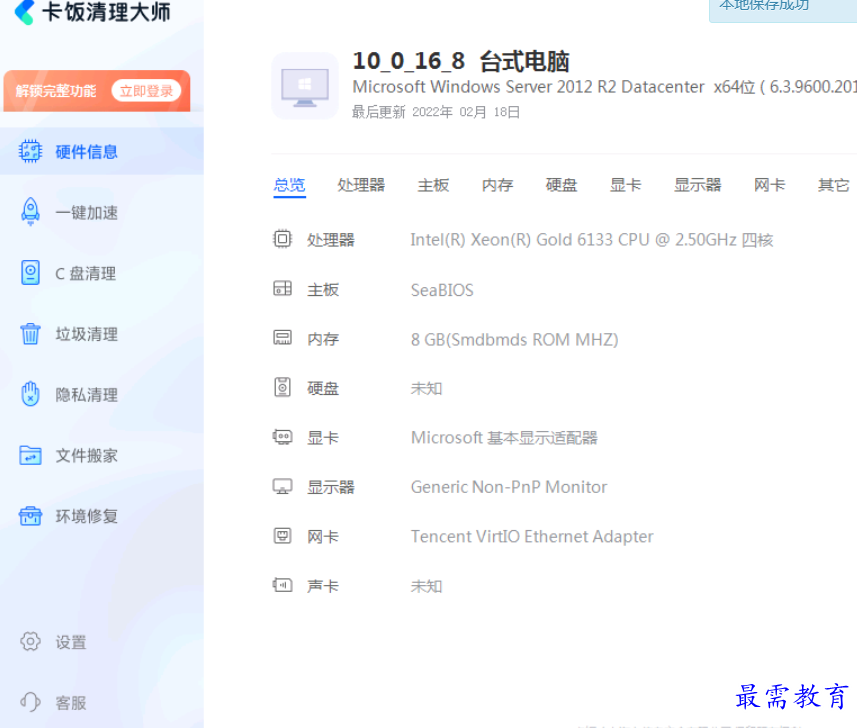Click the hand icon for 隐私清理
The height and width of the screenshot is (728, 857).
[30, 394]
